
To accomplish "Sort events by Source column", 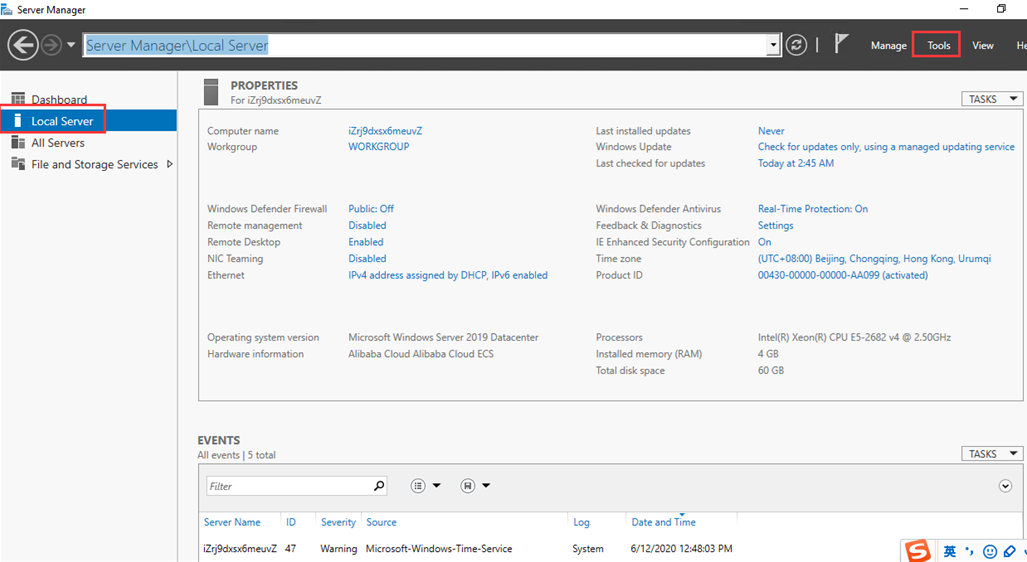I will [381, 522].
